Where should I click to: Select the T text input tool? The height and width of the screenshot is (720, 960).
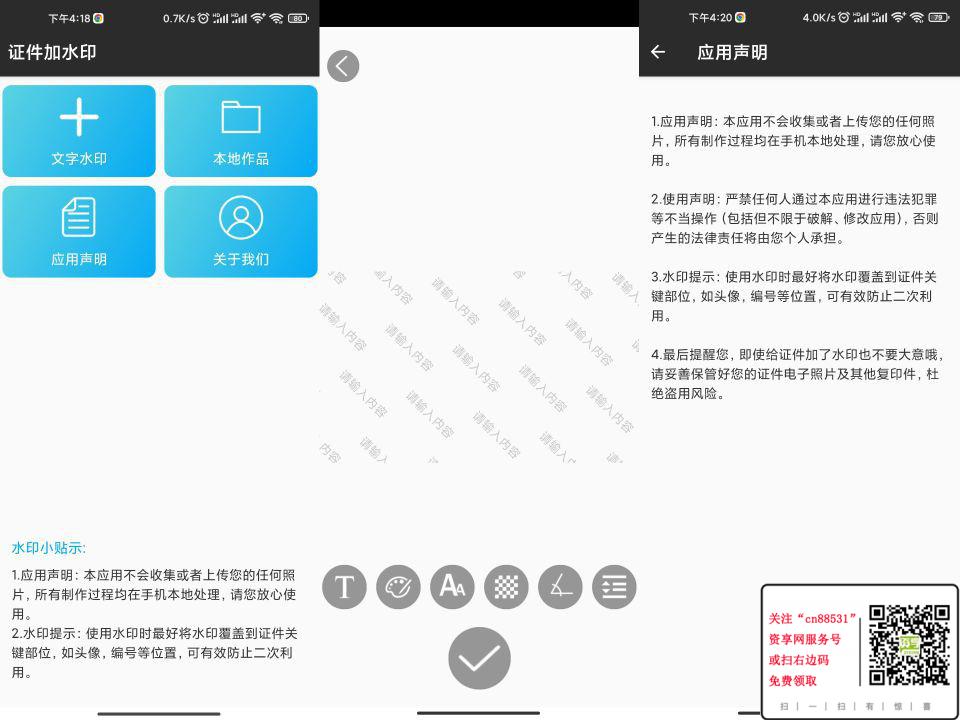click(x=344, y=587)
